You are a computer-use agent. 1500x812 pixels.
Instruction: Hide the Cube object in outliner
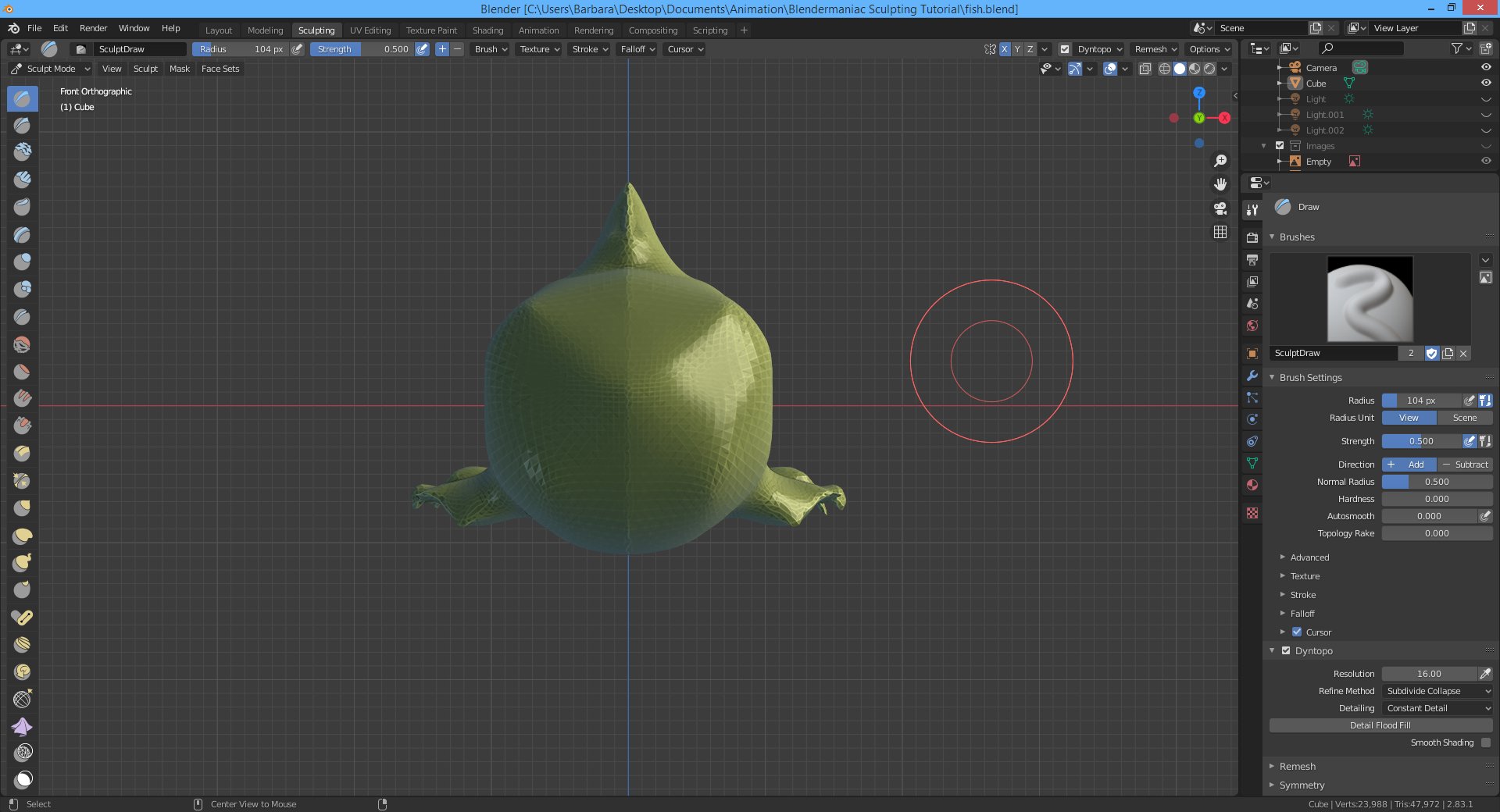(x=1485, y=84)
